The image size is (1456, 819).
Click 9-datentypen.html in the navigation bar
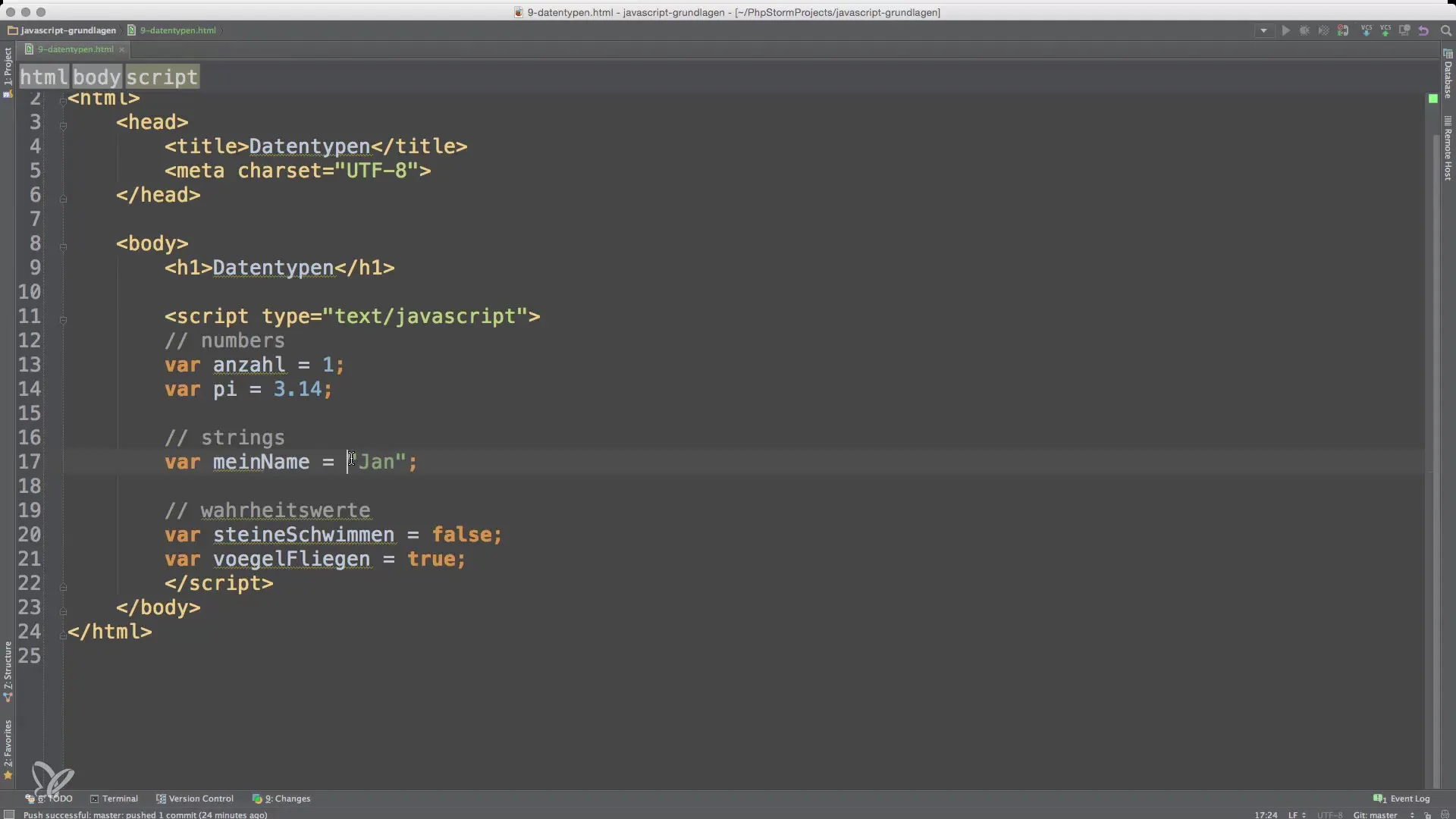pyautogui.click(x=172, y=31)
